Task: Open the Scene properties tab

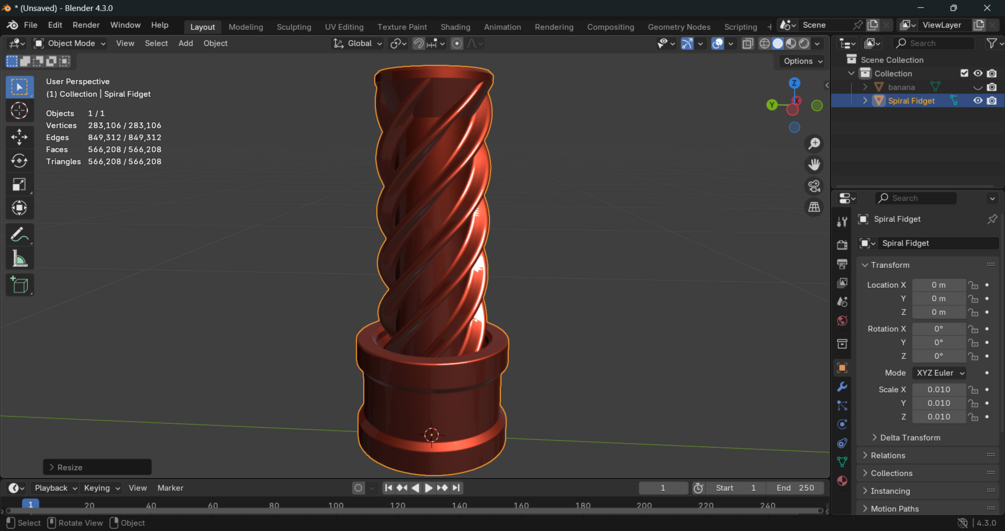Action: pyautogui.click(x=842, y=301)
